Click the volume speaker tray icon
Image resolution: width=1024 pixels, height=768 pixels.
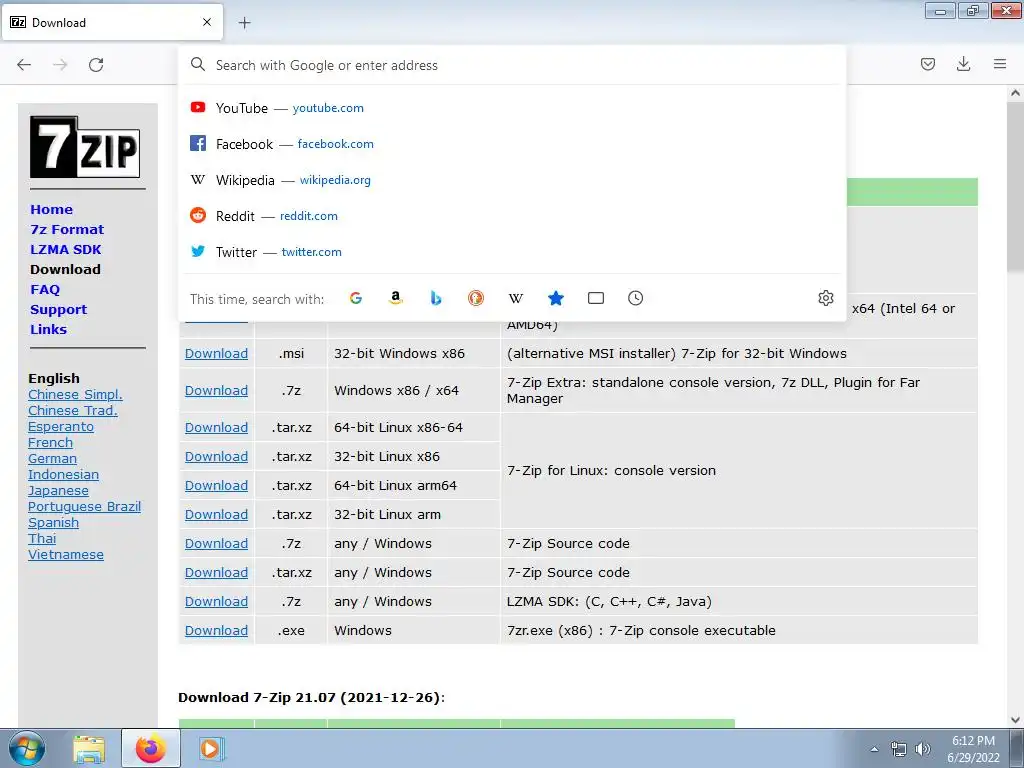tap(923, 749)
